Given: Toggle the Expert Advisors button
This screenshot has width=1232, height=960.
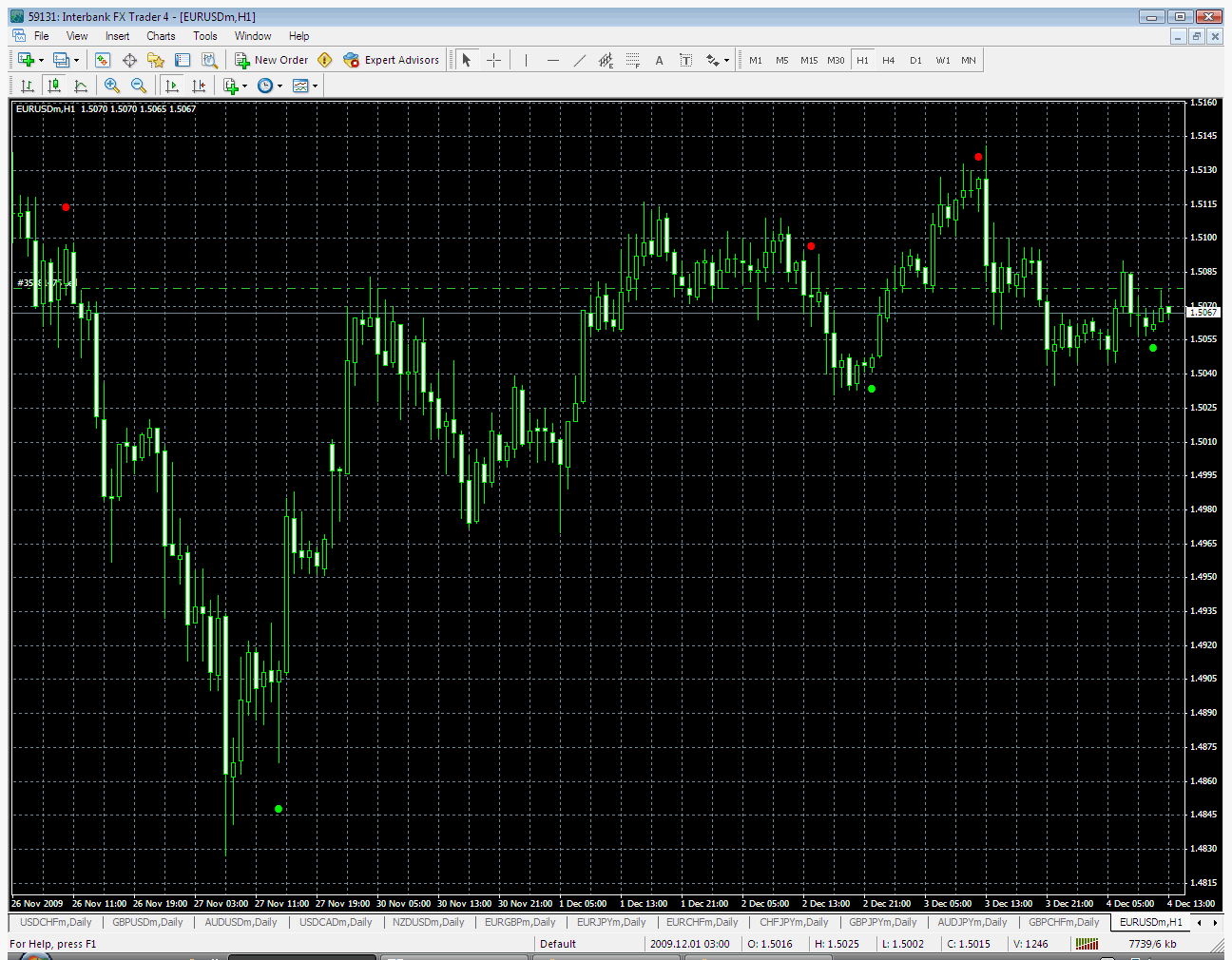Looking at the screenshot, I should click(x=392, y=60).
